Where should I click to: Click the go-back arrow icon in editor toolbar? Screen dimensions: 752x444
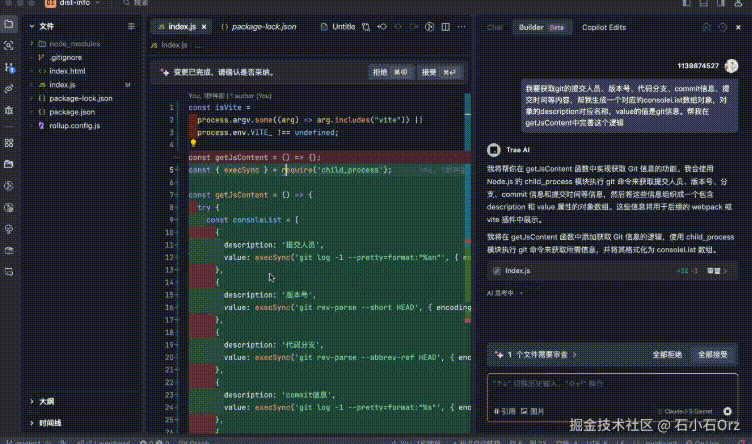(x=382, y=27)
